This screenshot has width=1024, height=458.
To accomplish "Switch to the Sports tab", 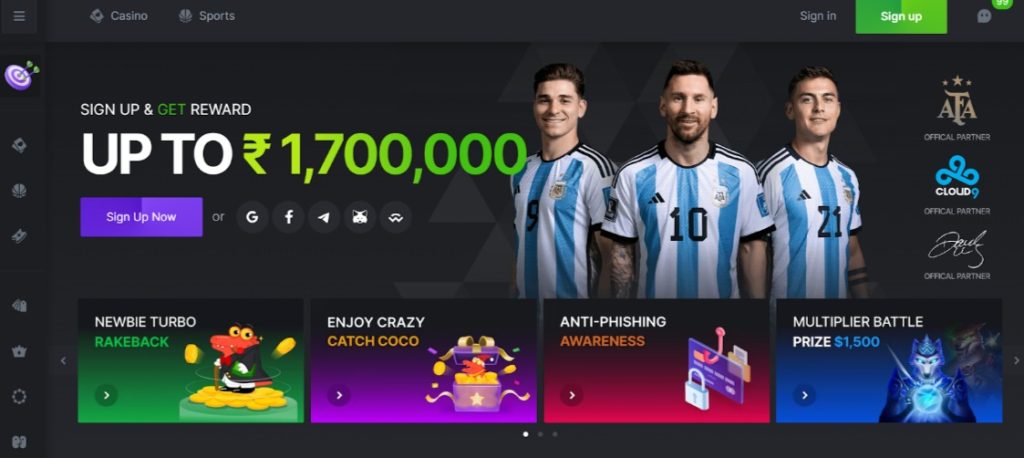I will coord(207,16).
